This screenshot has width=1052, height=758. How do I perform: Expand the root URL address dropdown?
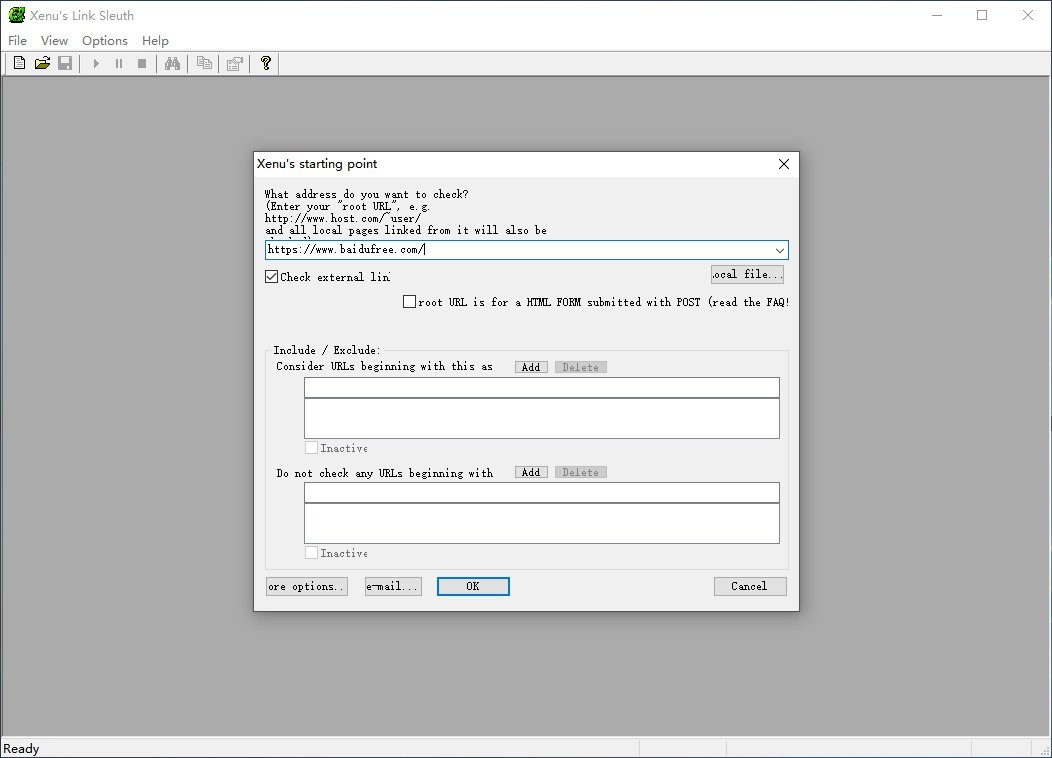[779, 250]
